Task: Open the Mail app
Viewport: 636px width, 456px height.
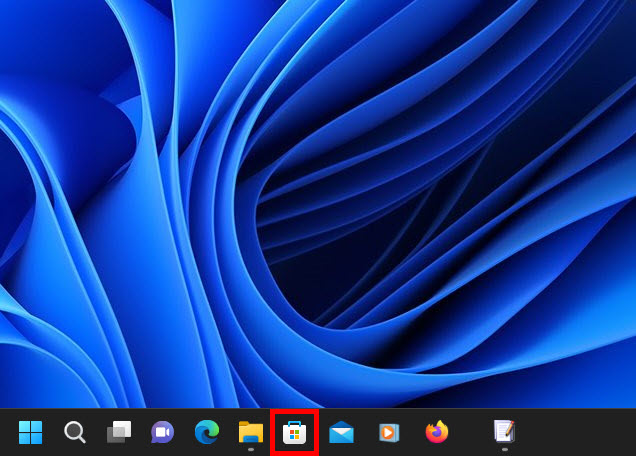Action: [x=341, y=432]
